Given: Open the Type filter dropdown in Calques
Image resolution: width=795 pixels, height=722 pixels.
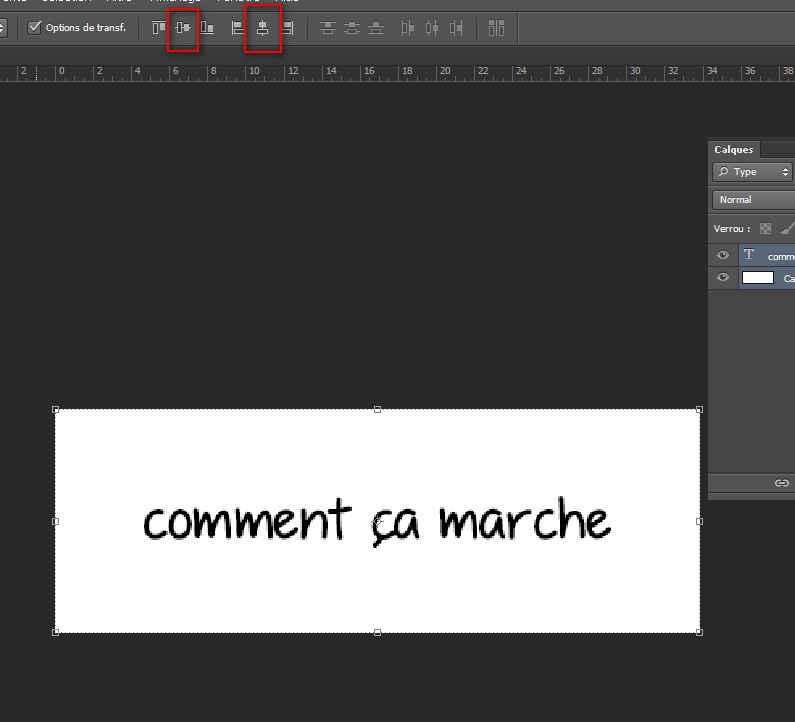Looking at the screenshot, I should click(752, 172).
